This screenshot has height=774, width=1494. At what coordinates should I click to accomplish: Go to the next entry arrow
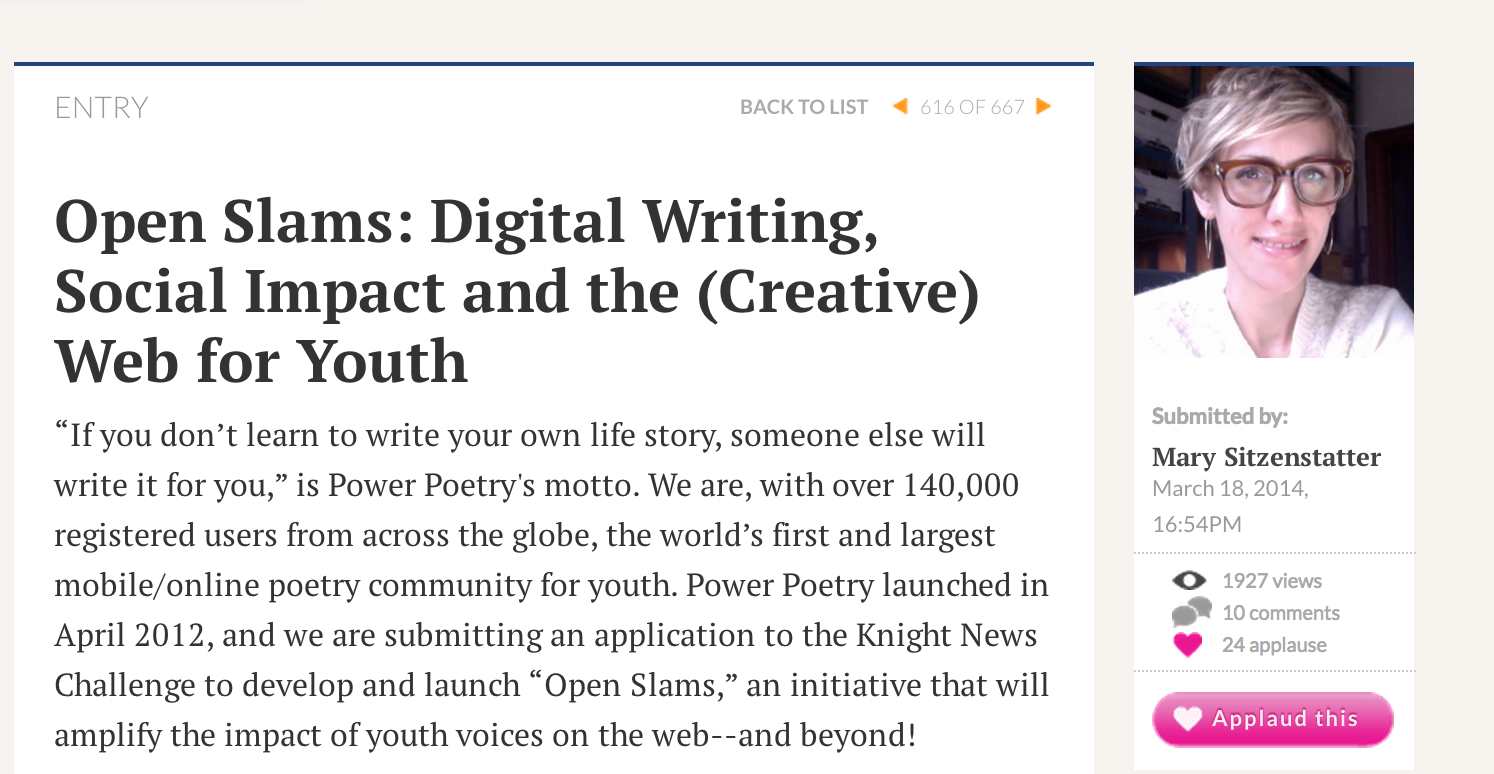pos(1044,106)
